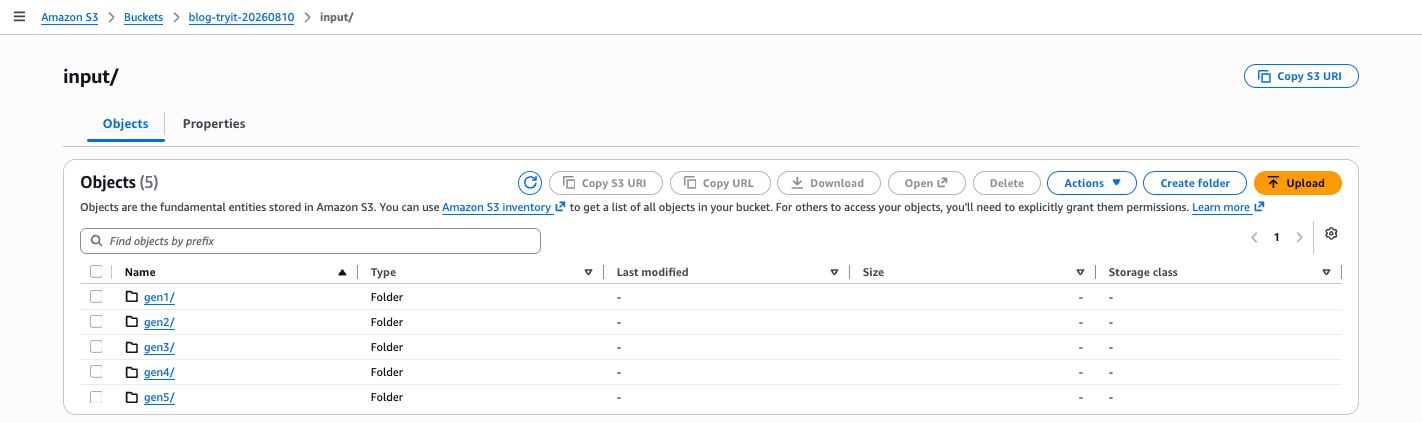Select all objects header checkbox
The image size is (1422, 423).
point(96,272)
